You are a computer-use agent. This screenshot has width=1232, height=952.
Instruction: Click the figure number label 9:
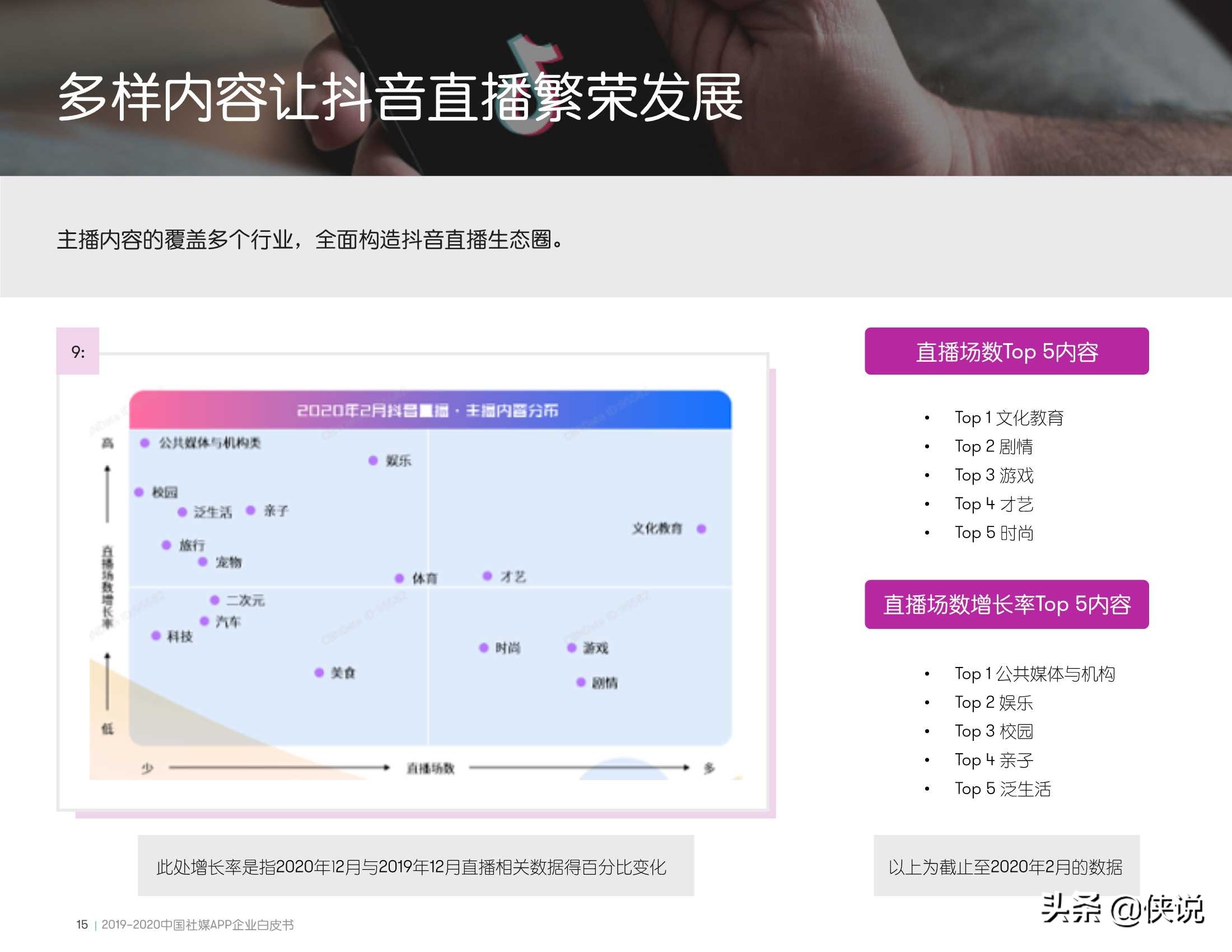pyautogui.click(x=78, y=351)
